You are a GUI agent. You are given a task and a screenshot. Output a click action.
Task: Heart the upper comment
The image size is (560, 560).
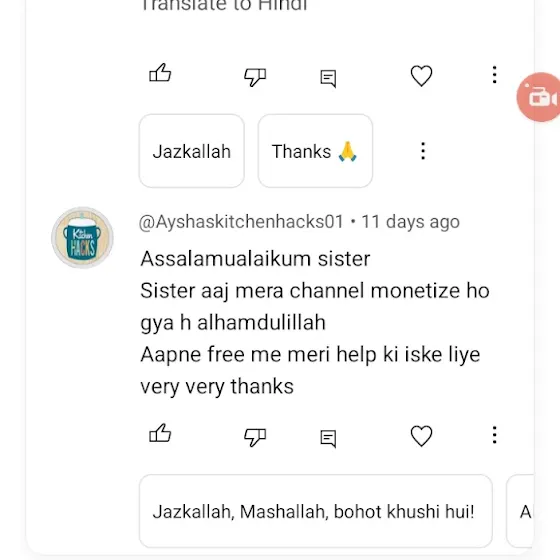(421, 76)
